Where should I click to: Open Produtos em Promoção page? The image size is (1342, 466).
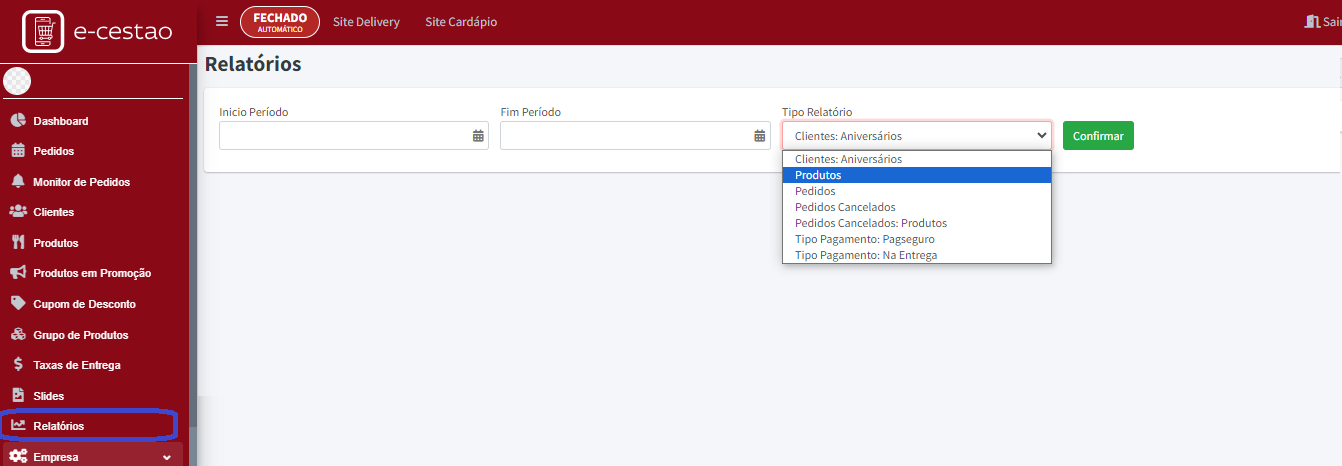[93, 273]
